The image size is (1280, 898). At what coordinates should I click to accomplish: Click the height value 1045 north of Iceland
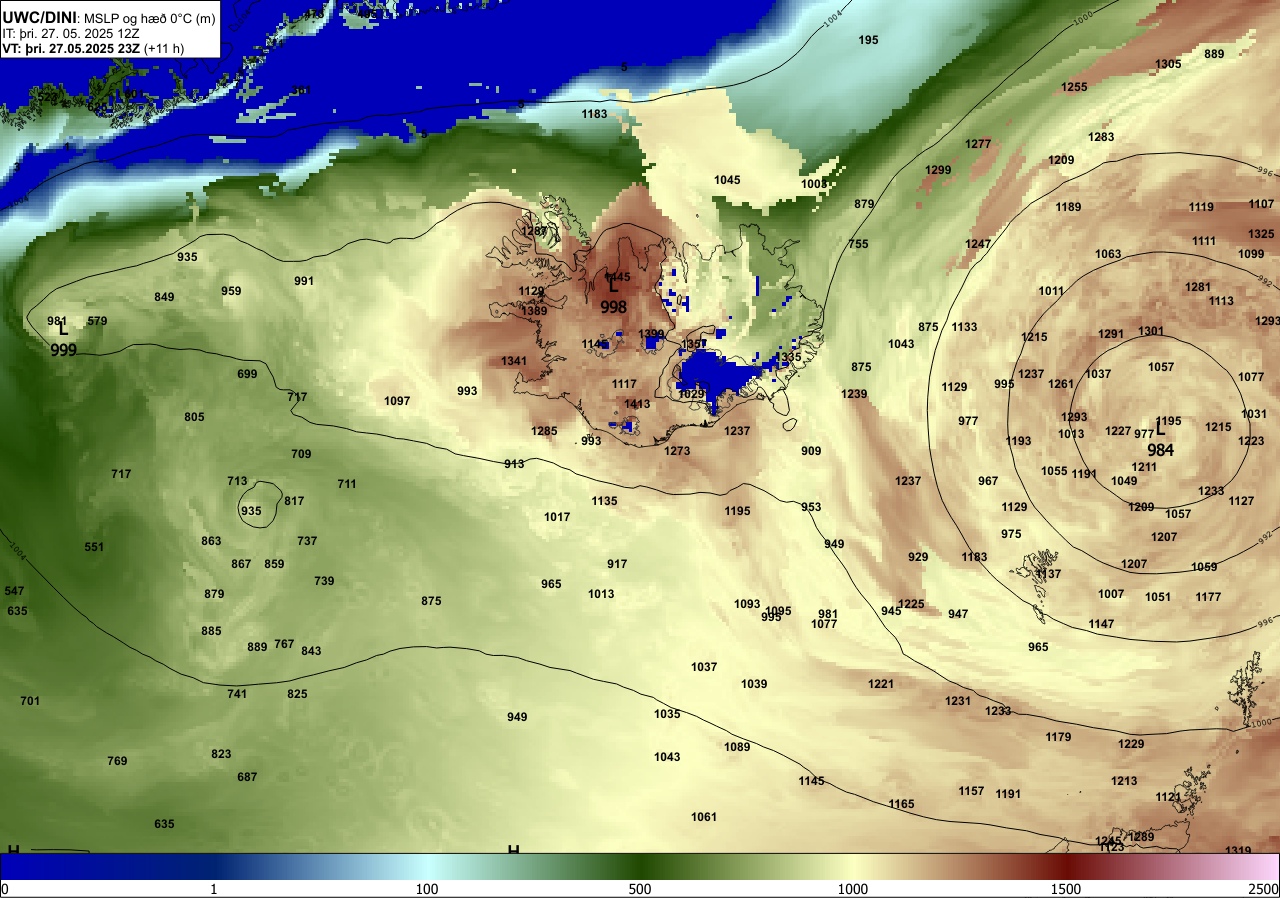727,180
